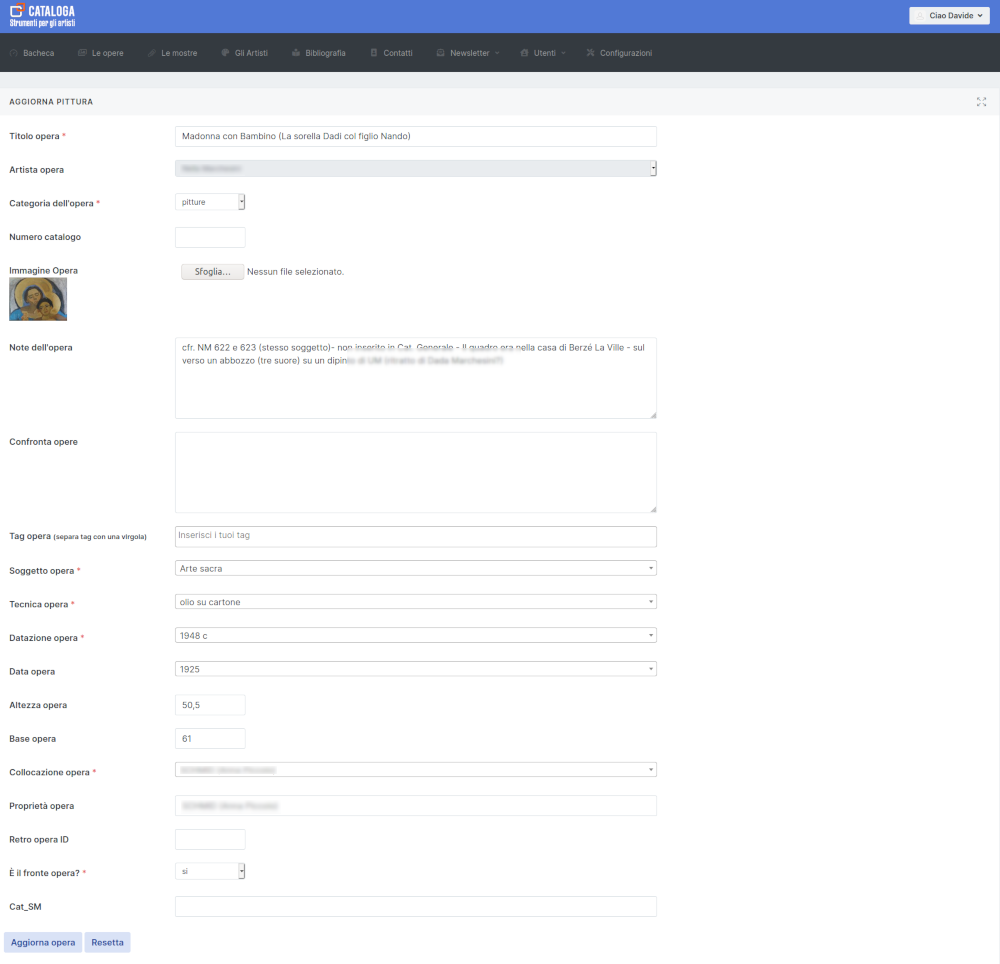Expand the Newsletter dropdown arrow
The width and height of the screenshot is (1000, 964).
[x=497, y=54]
